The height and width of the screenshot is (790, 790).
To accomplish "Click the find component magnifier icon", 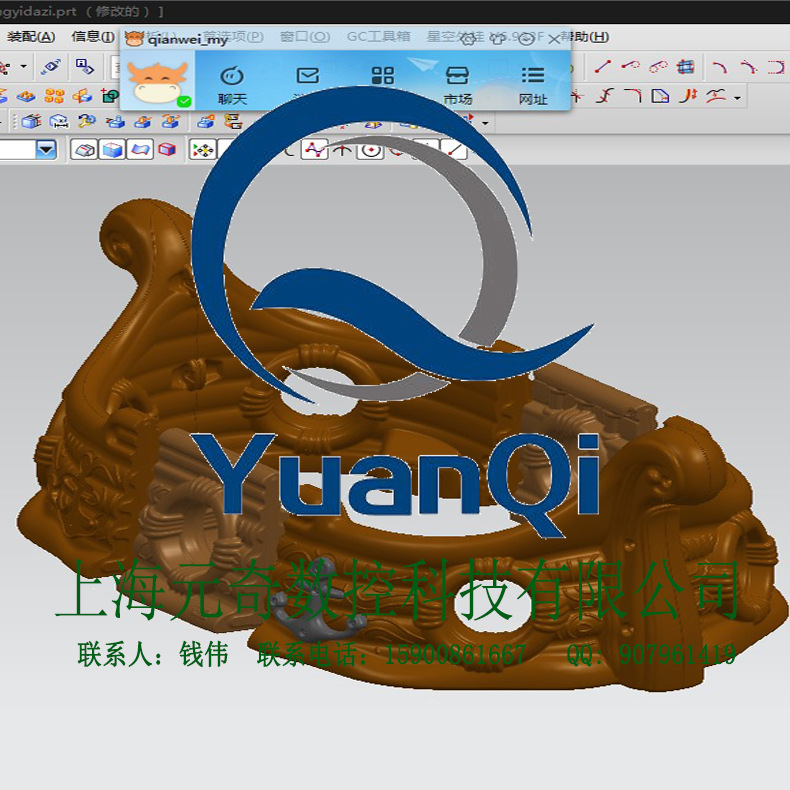I will coord(85,67).
